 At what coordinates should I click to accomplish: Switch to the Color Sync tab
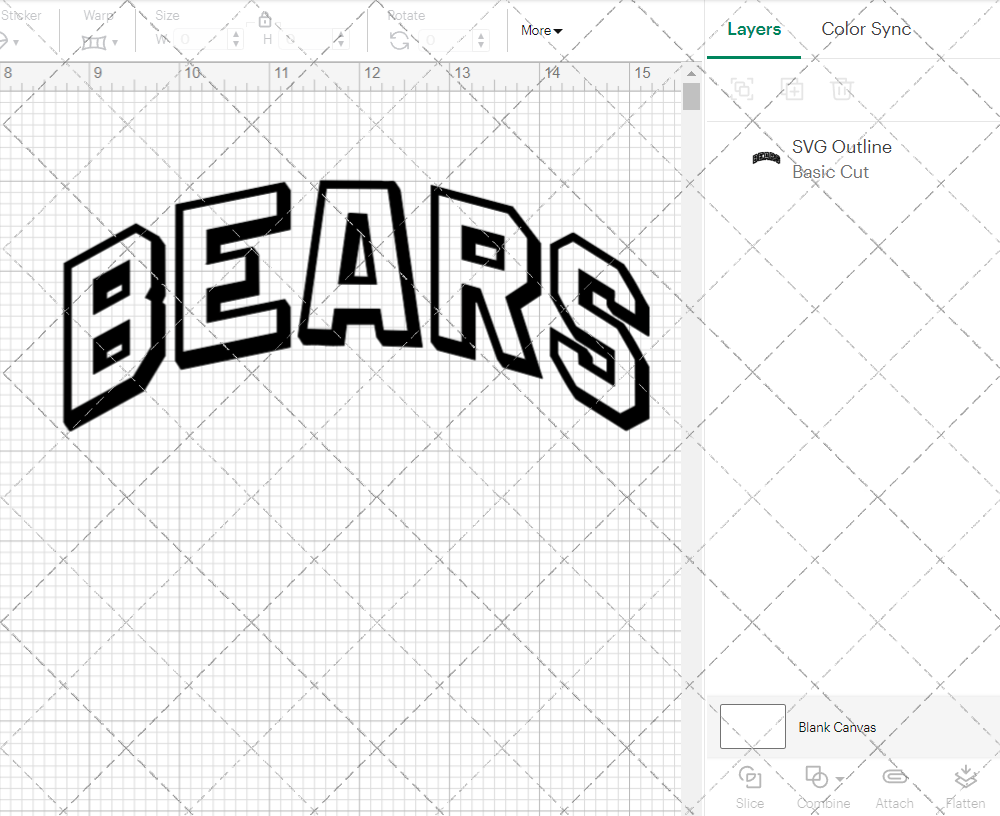click(866, 29)
